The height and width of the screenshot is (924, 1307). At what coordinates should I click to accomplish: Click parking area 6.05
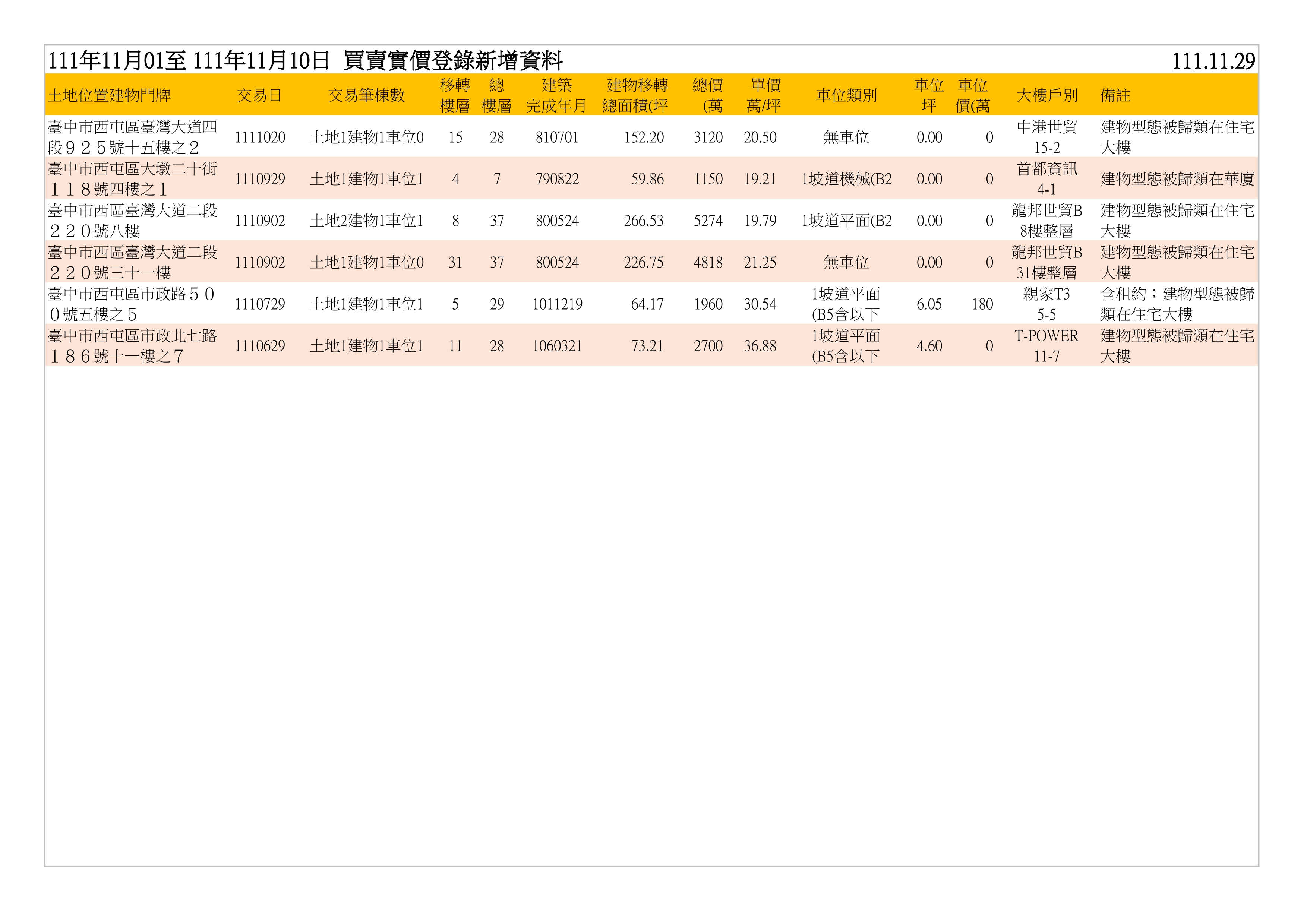point(929,304)
